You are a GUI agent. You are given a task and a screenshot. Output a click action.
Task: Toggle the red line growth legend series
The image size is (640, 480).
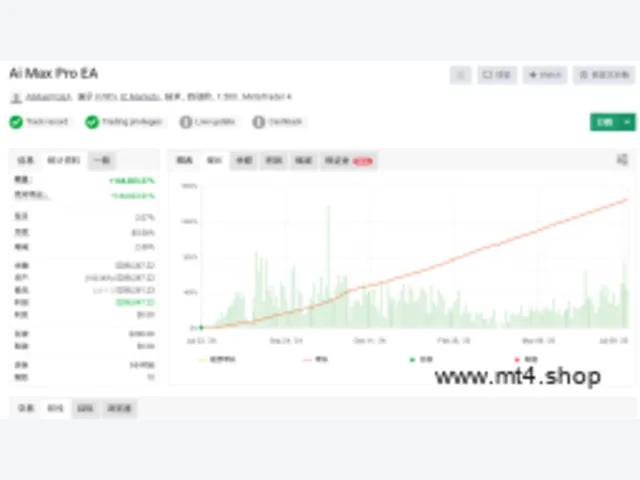(x=316, y=360)
